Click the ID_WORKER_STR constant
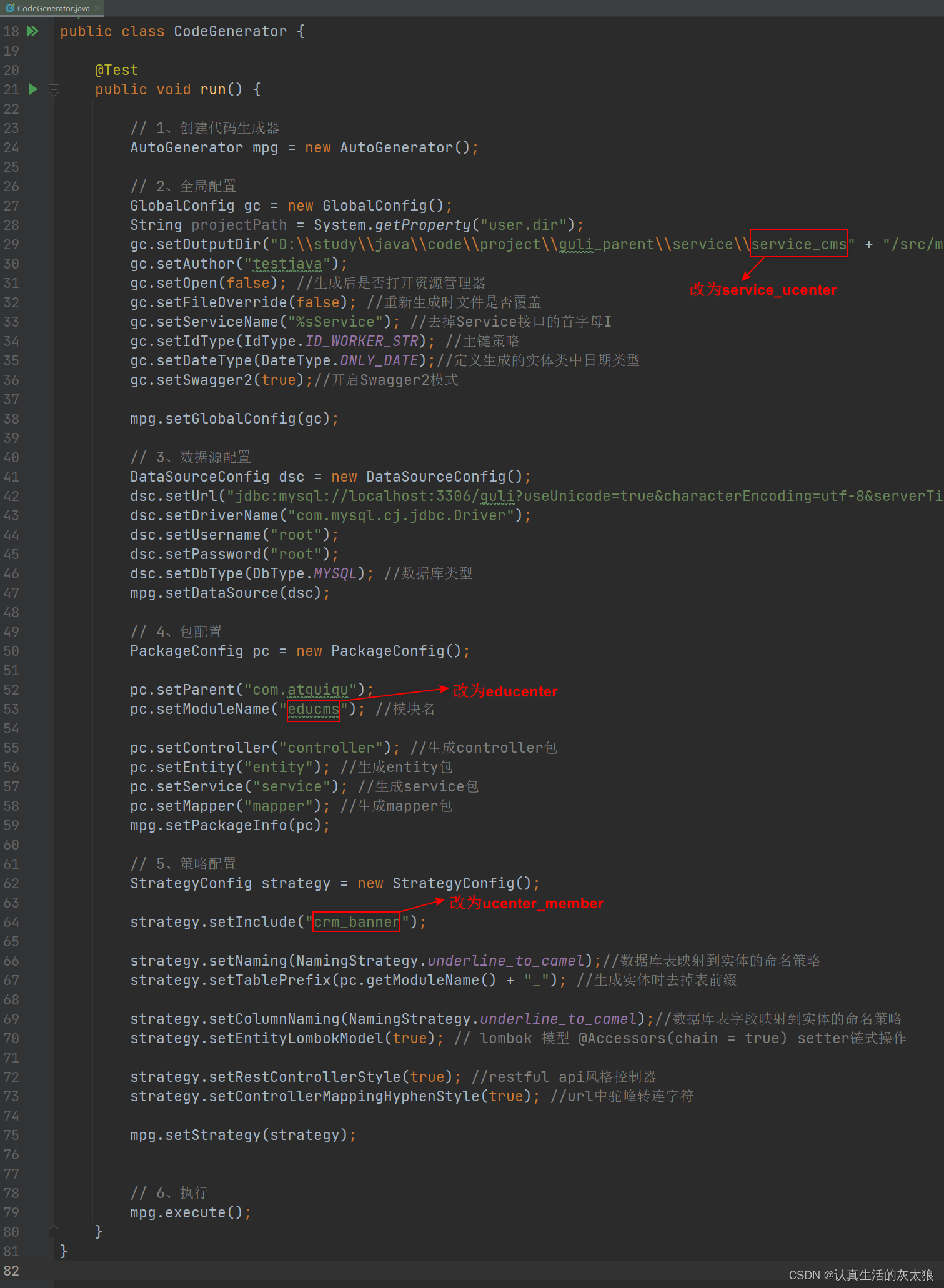Screen dimensions: 944x1288 [x=362, y=341]
